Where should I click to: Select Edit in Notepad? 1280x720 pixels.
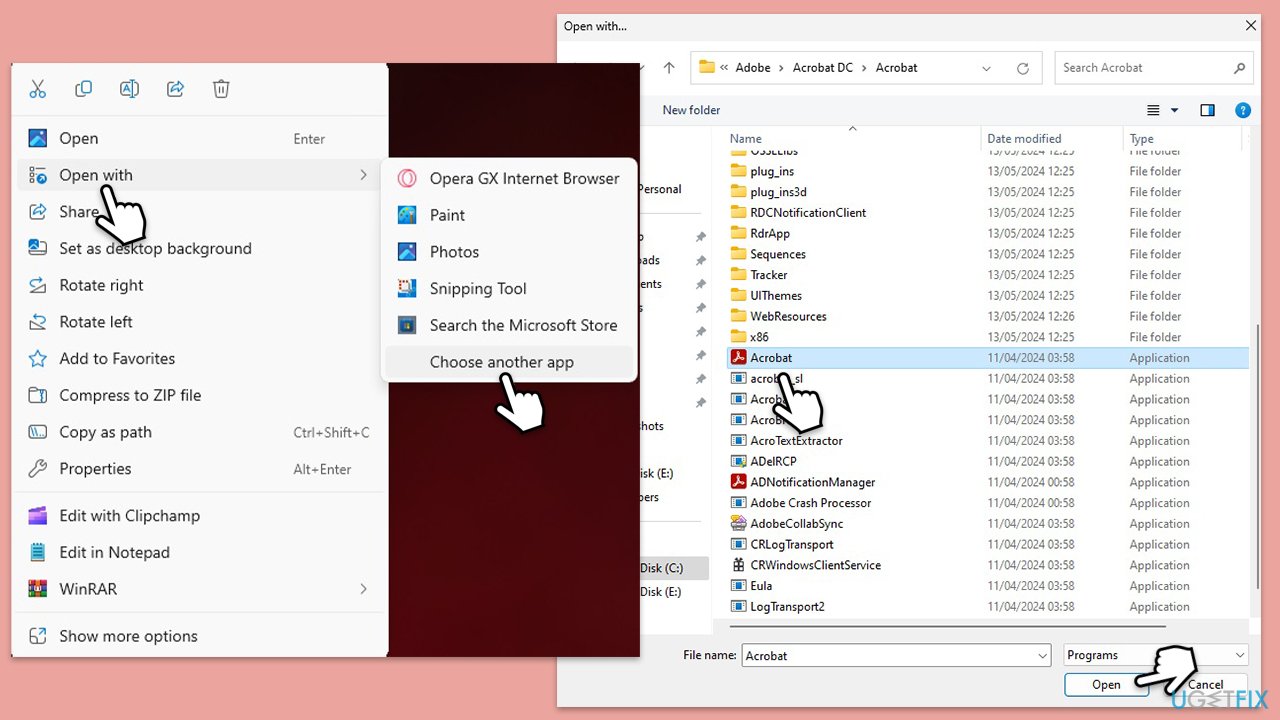coord(199,552)
